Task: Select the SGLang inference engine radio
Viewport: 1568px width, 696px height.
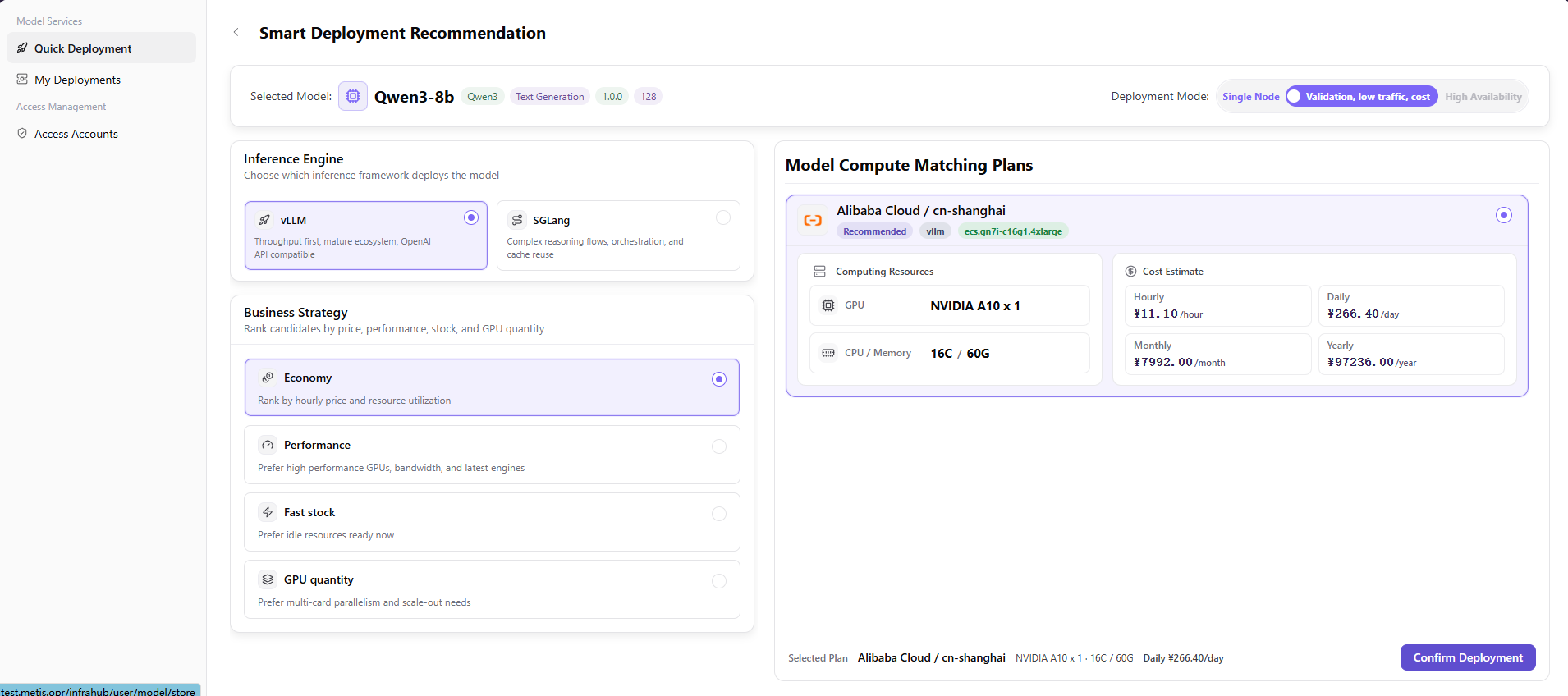Action: [723, 217]
